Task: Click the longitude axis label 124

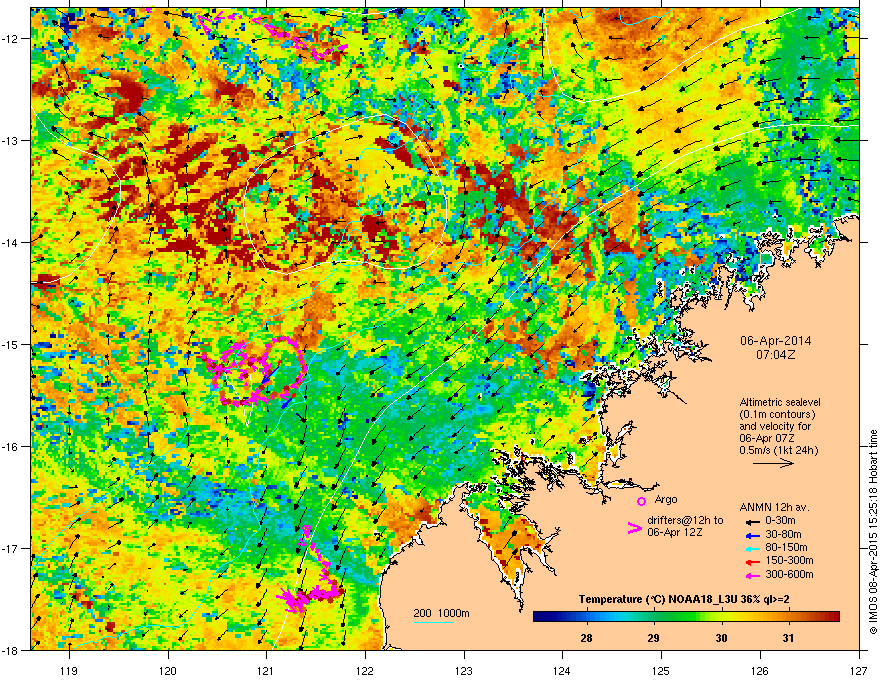Action: [562, 670]
